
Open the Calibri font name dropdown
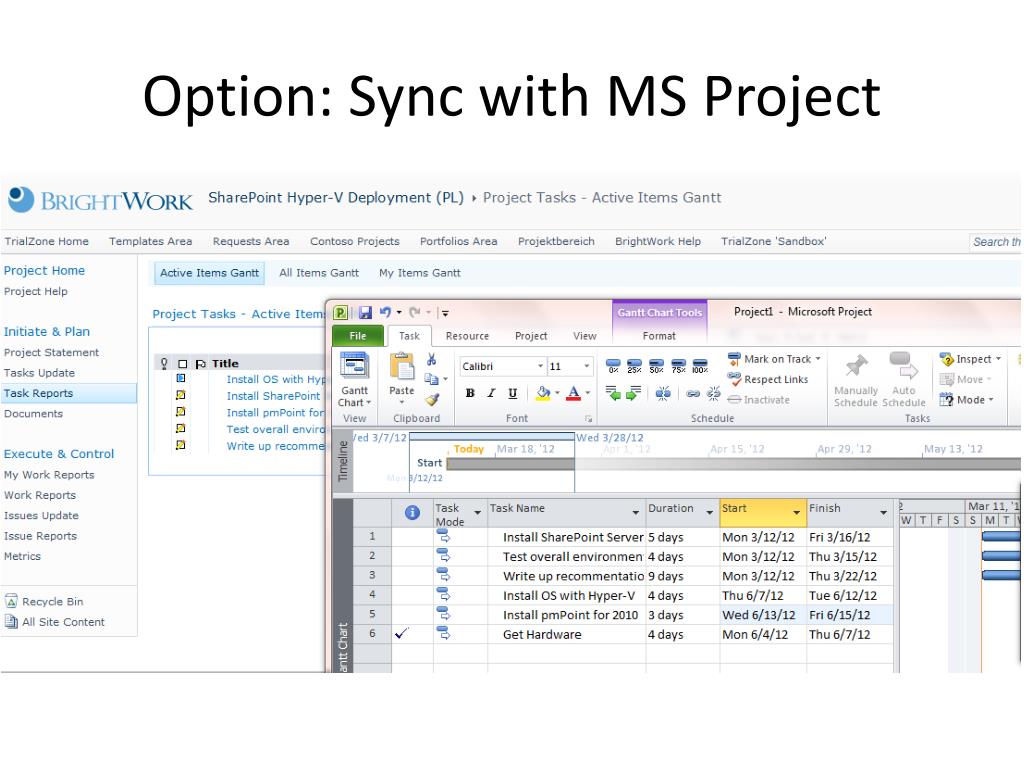coord(541,366)
